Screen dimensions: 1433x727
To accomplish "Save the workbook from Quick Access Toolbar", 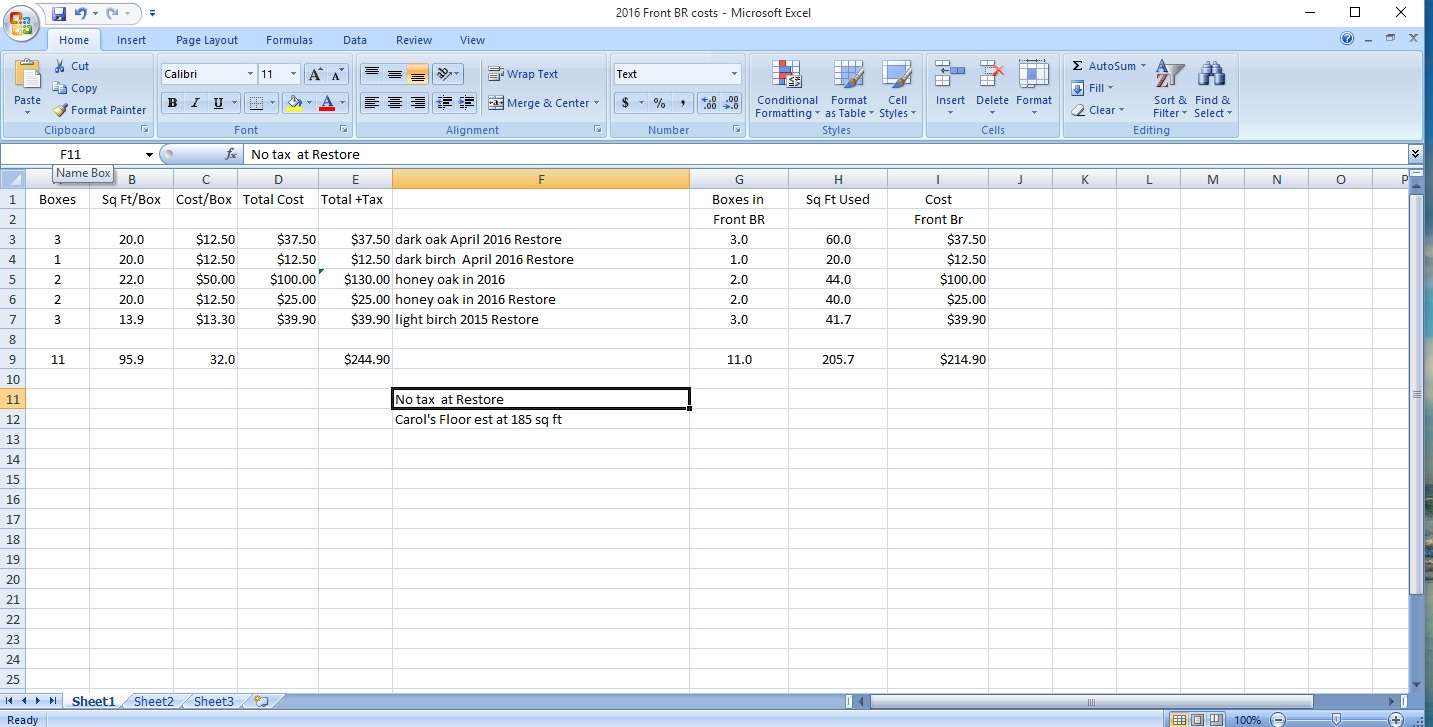I will point(59,14).
